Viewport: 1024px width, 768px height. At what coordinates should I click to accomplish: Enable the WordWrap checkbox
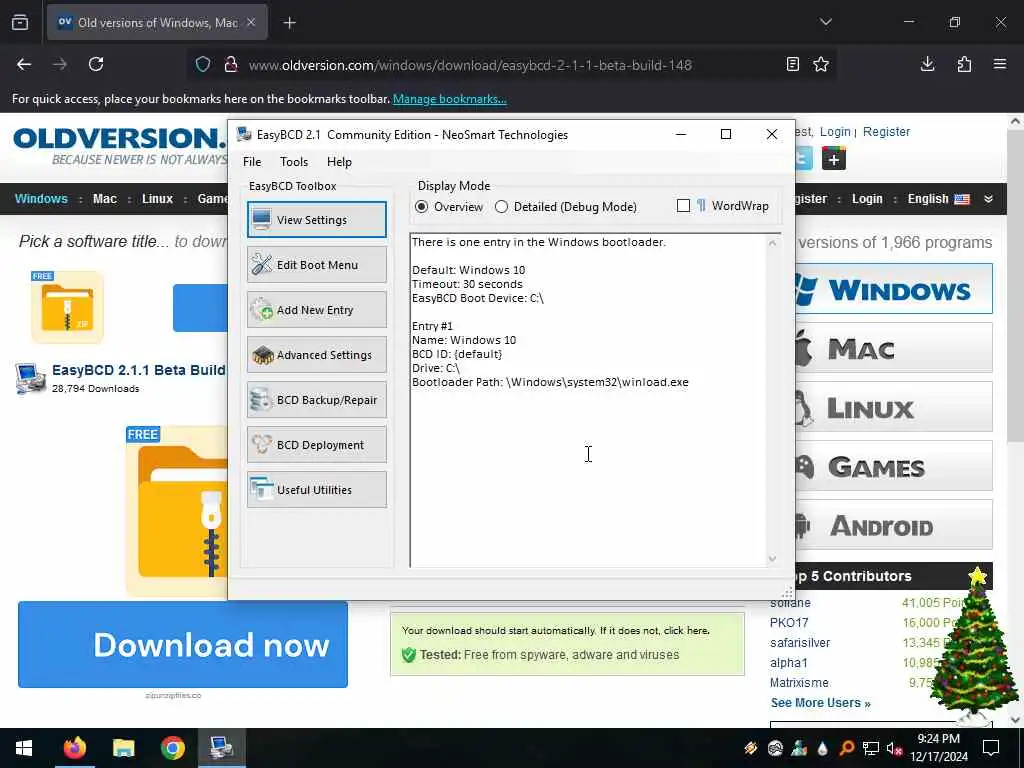(x=683, y=206)
